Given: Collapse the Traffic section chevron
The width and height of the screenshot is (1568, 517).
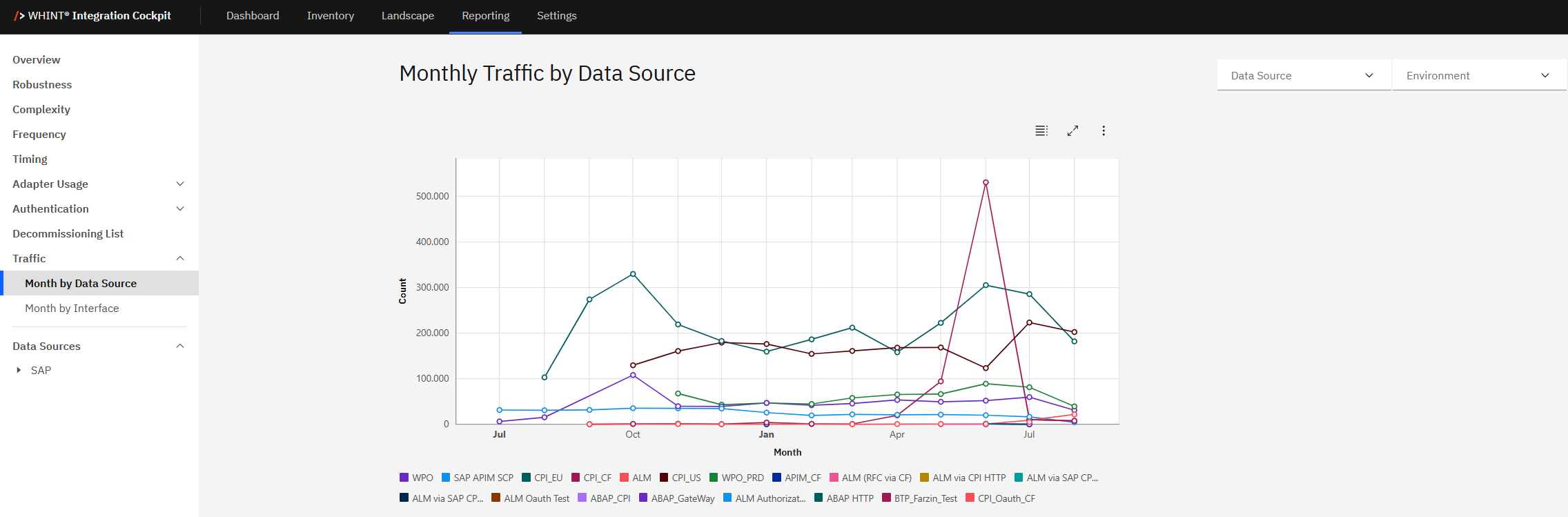Looking at the screenshot, I should pyautogui.click(x=180, y=259).
